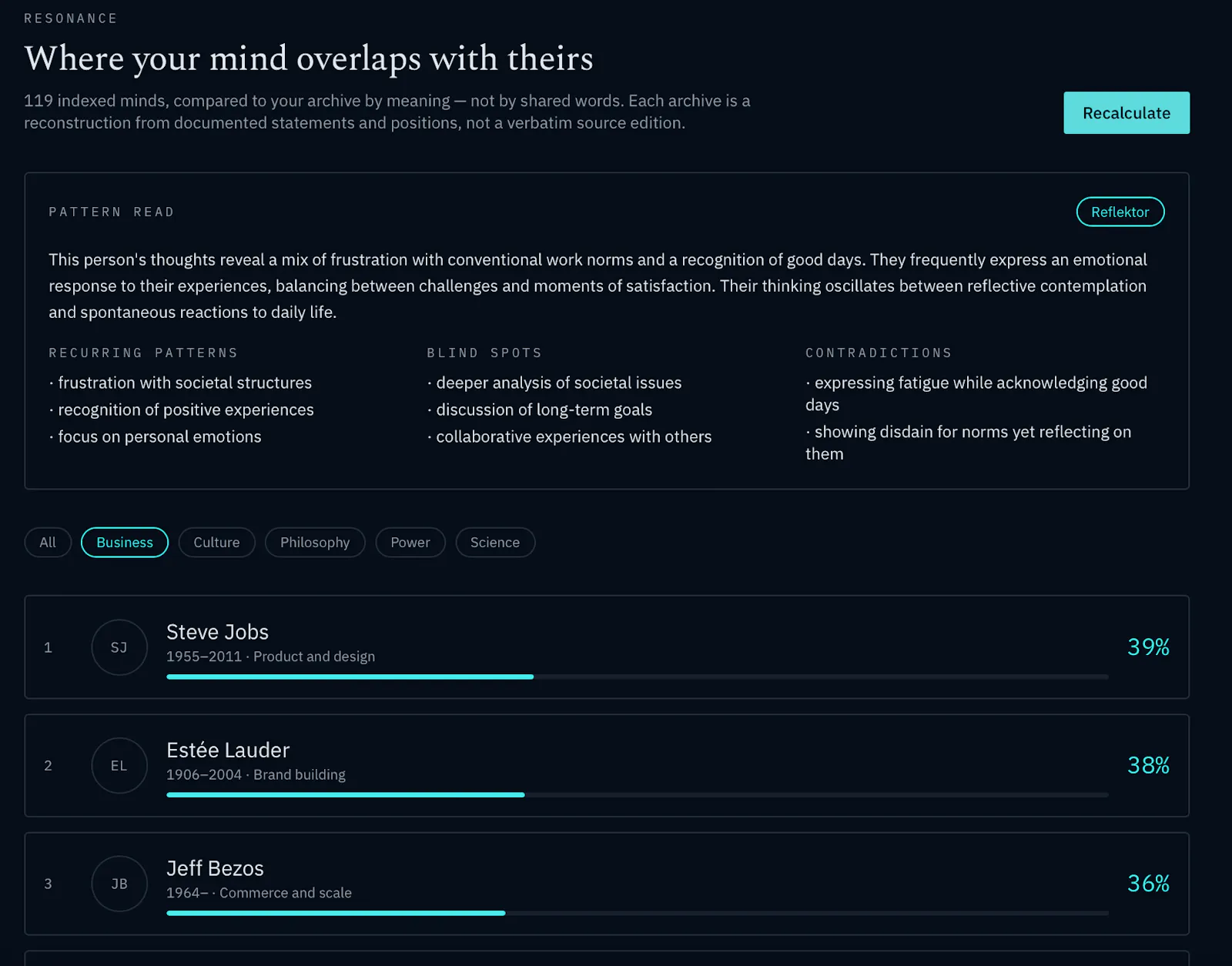This screenshot has height=966, width=1232.
Task: Click "recognition of positive experiences" item
Action: pyautogui.click(x=182, y=409)
